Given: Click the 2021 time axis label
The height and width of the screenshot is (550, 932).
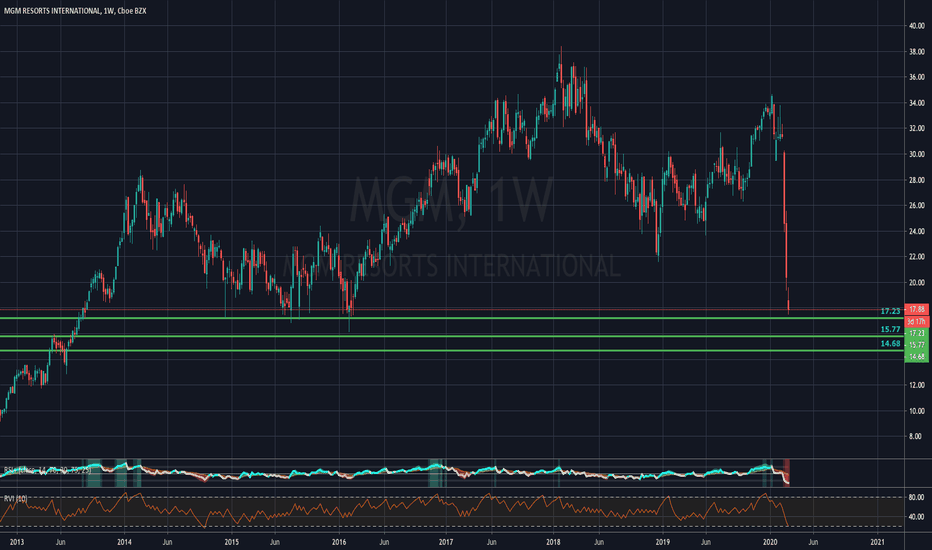Looking at the screenshot, I should point(877,542).
